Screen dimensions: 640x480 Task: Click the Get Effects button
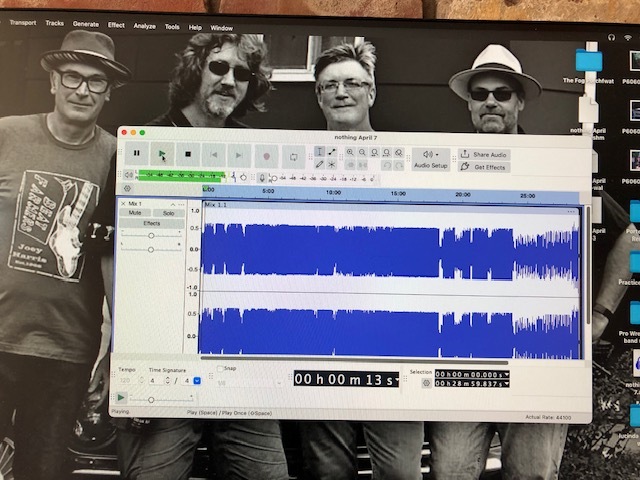pos(484,167)
